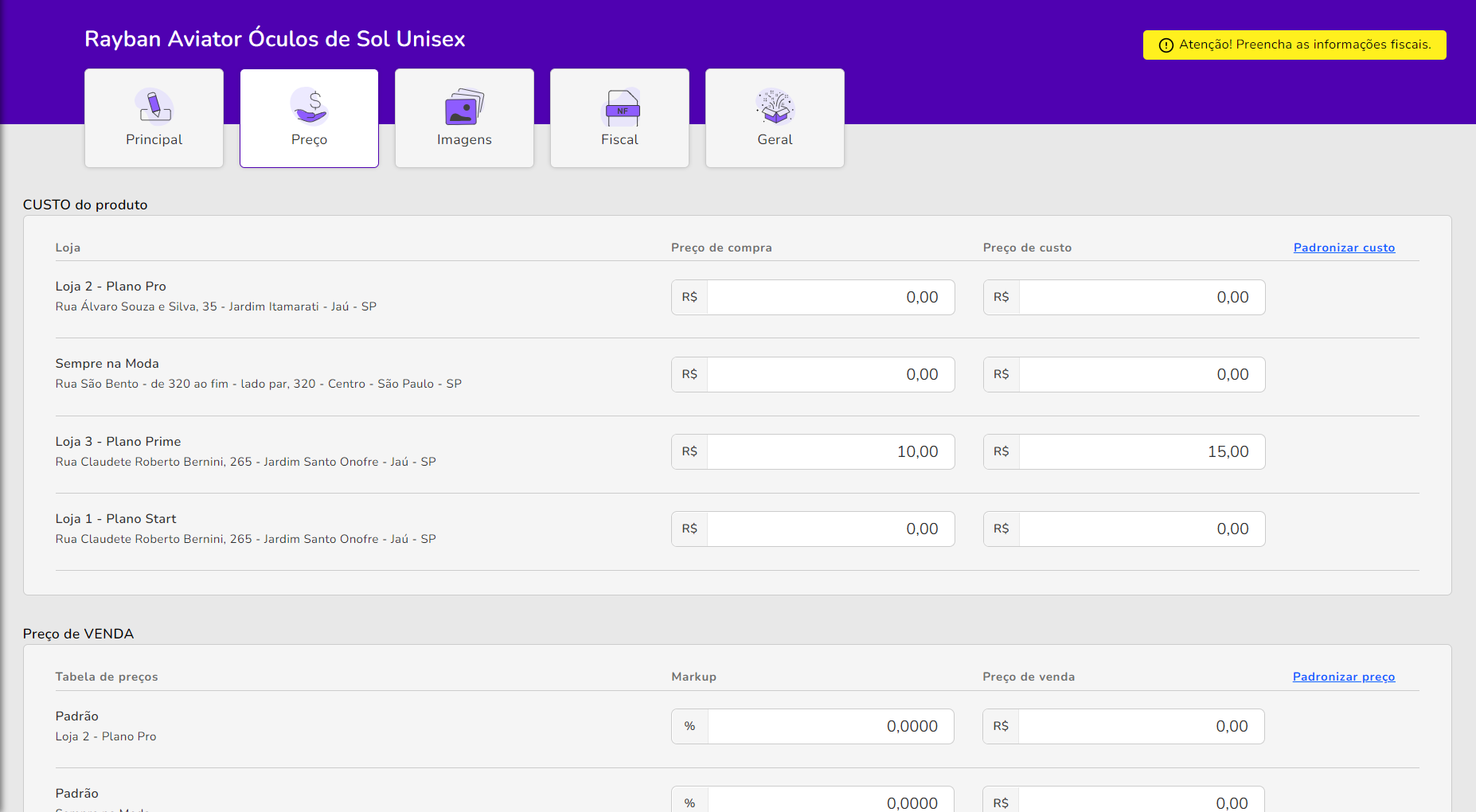Click the 15,00 cost price for Loja 3
The width and height of the screenshot is (1476, 812).
1124,451
